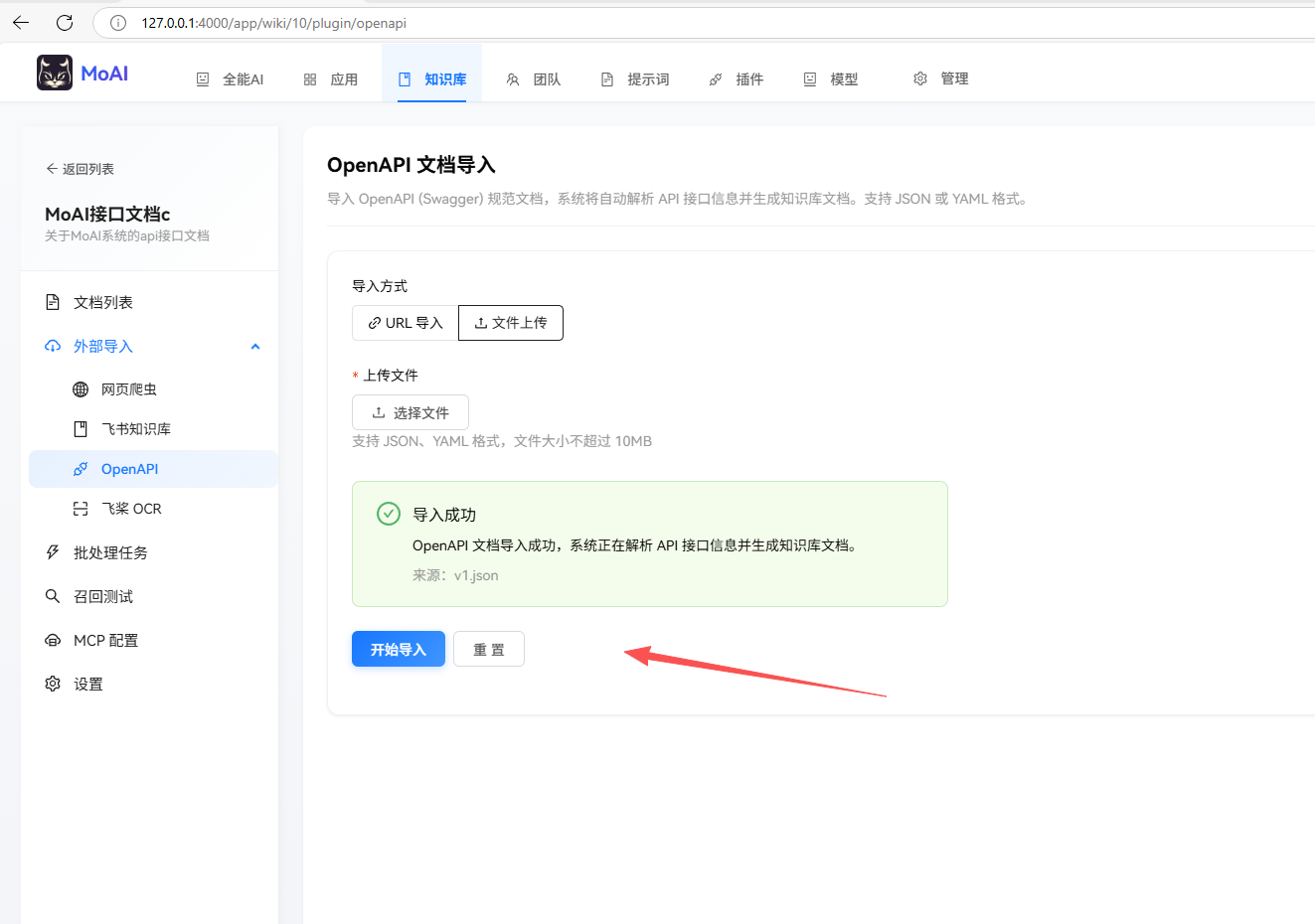Image resolution: width=1315 pixels, height=924 pixels.
Task: Click the site info icon in the address bar
Action: (x=118, y=23)
